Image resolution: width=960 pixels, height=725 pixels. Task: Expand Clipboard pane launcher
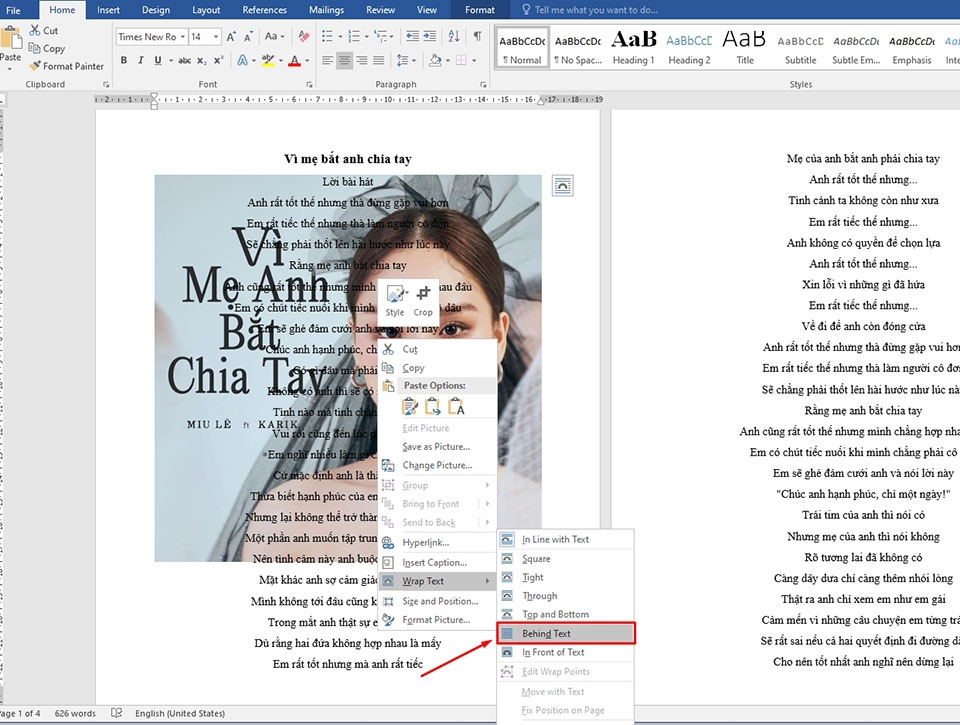(x=106, y=85)
